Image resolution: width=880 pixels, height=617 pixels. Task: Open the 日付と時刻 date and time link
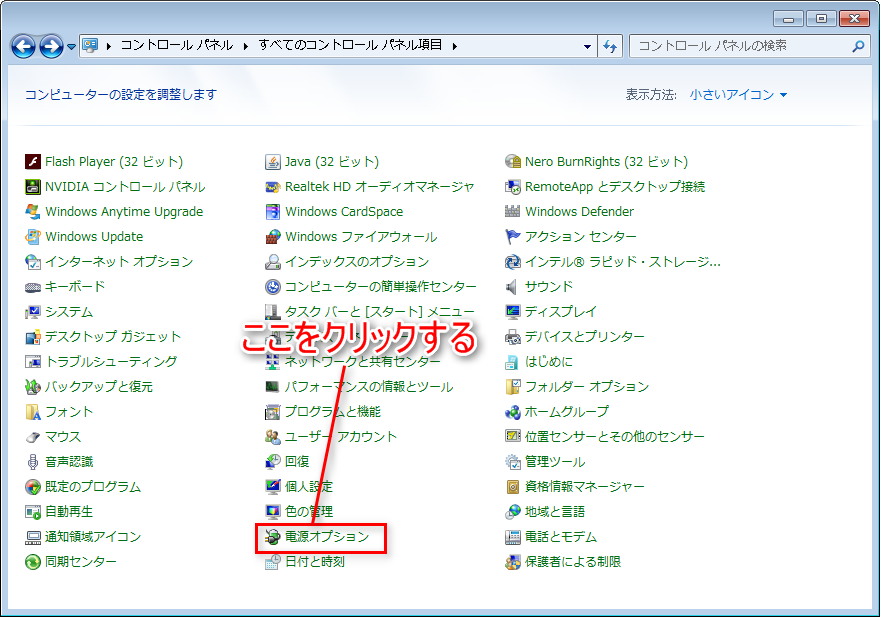tap(315, 562)
